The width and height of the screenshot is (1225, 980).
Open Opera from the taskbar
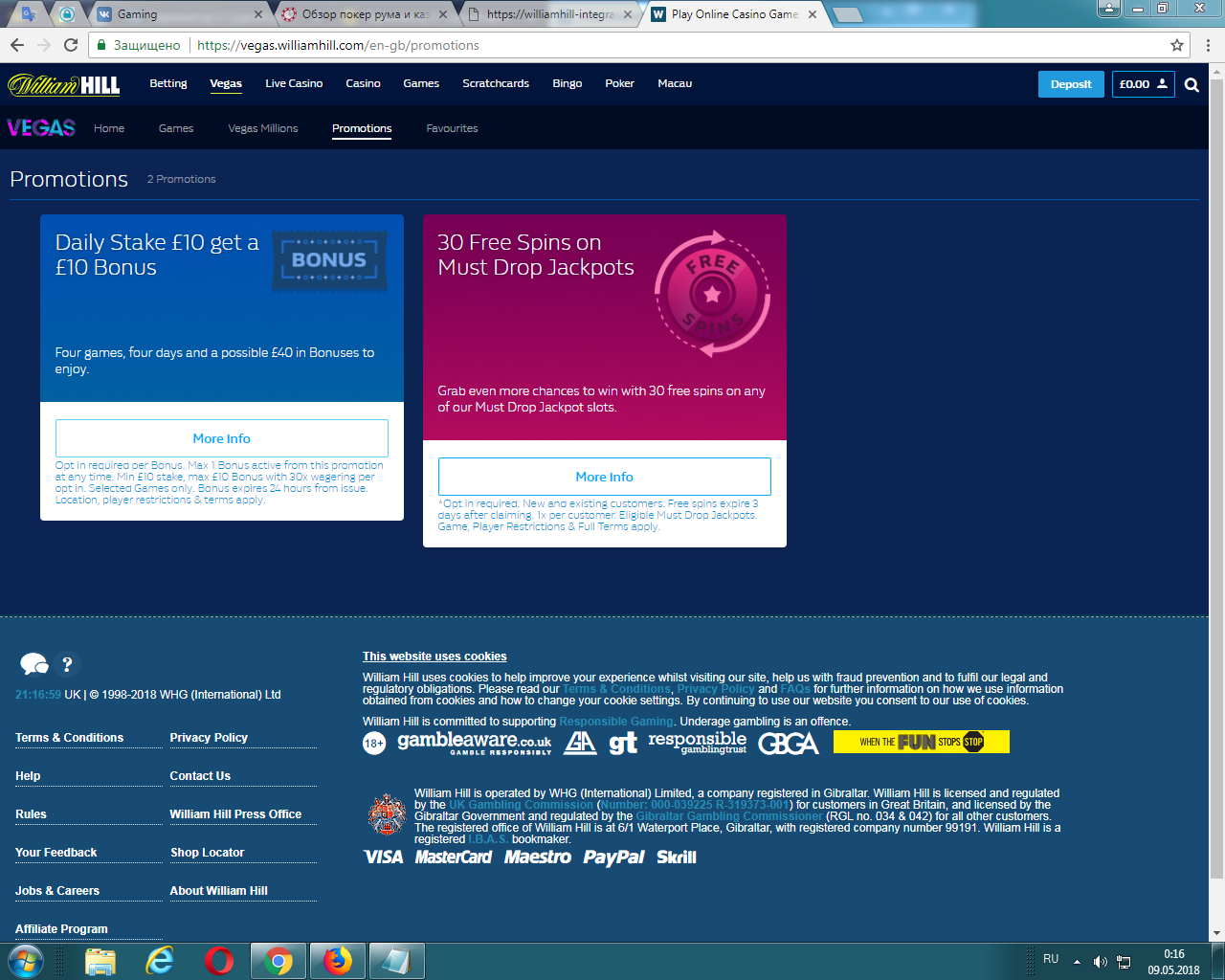(219, 960)
